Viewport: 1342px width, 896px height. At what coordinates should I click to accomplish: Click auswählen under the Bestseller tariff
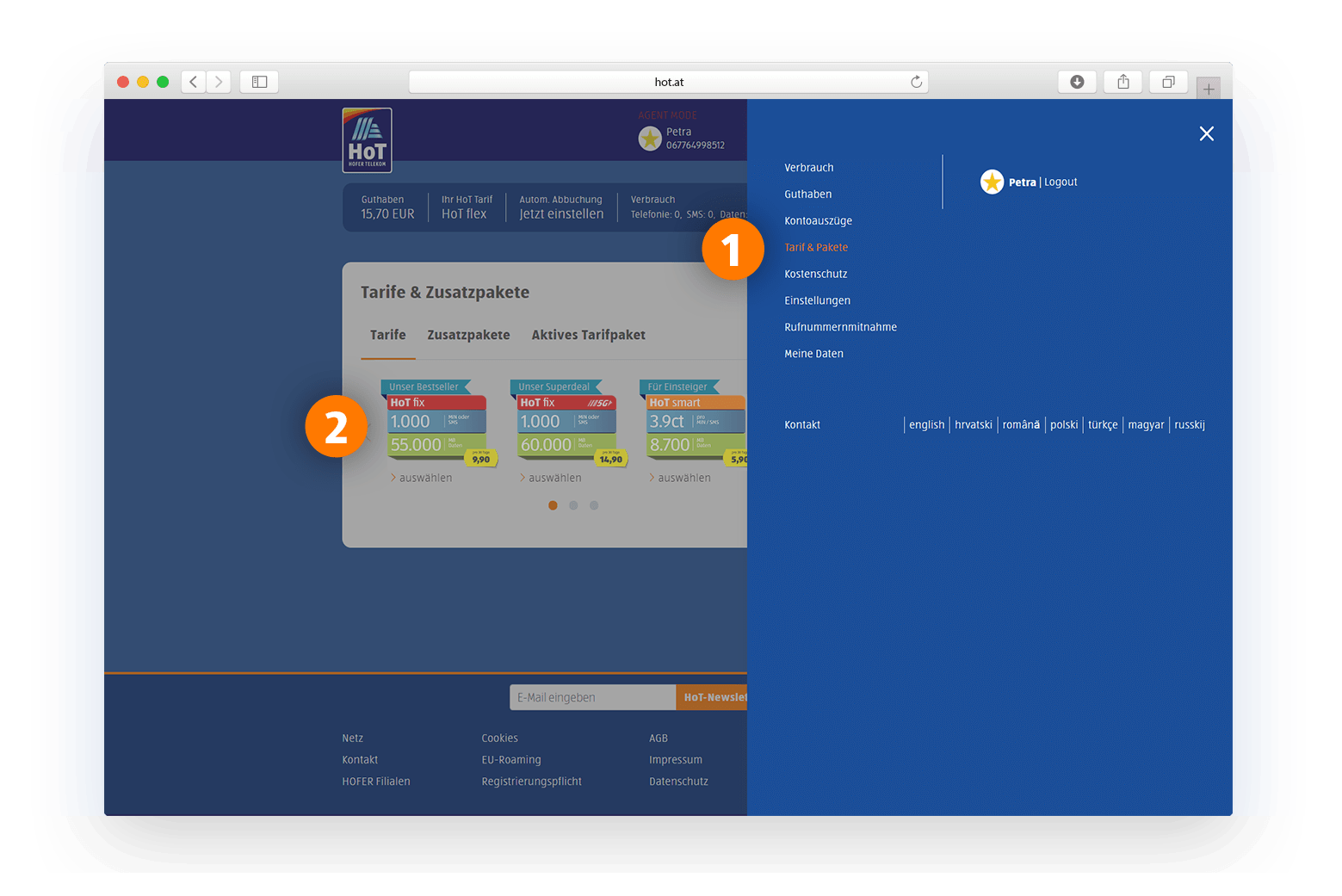tap(422, 478)
